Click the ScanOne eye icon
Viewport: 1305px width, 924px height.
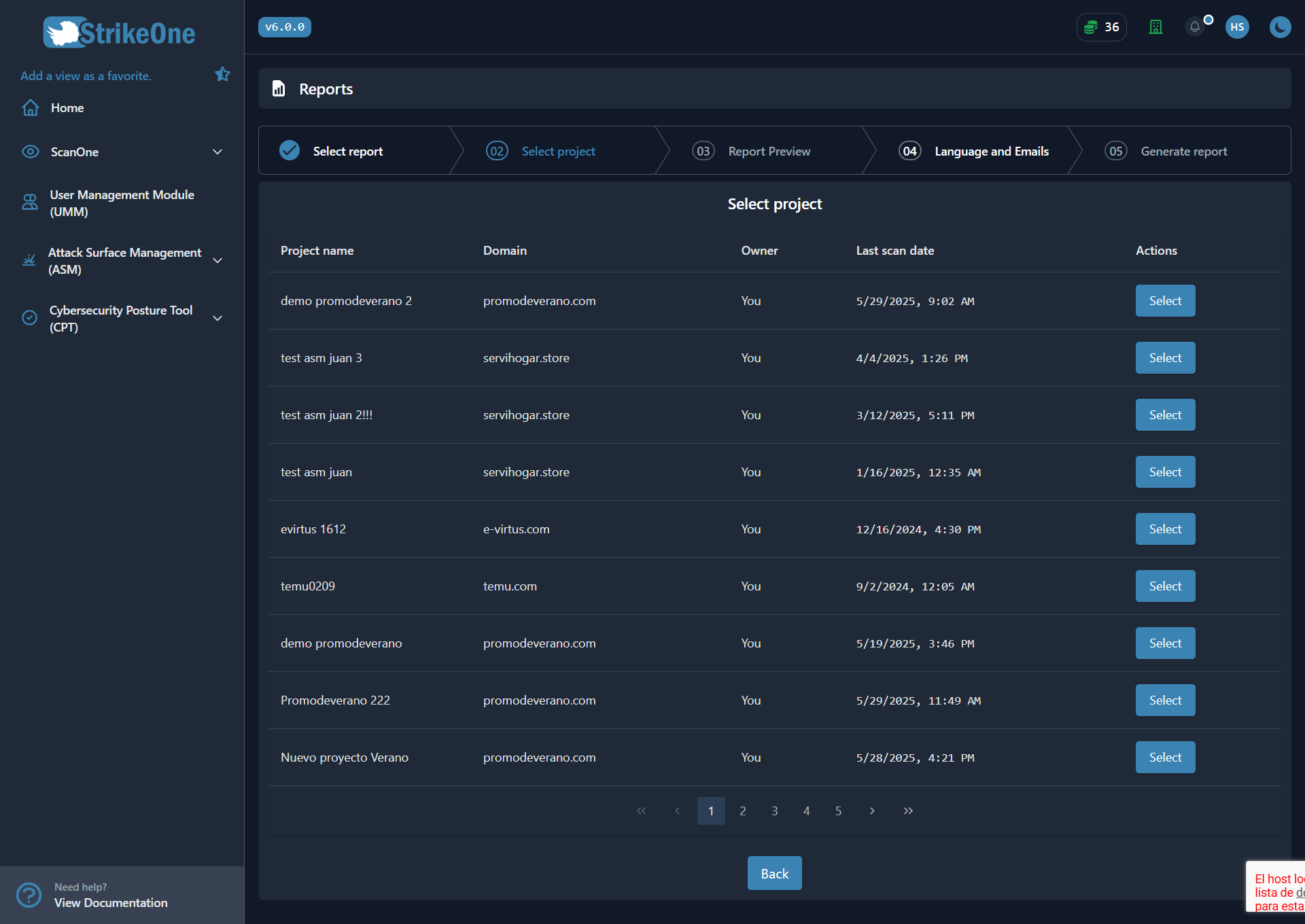click(x=31, y=152)
